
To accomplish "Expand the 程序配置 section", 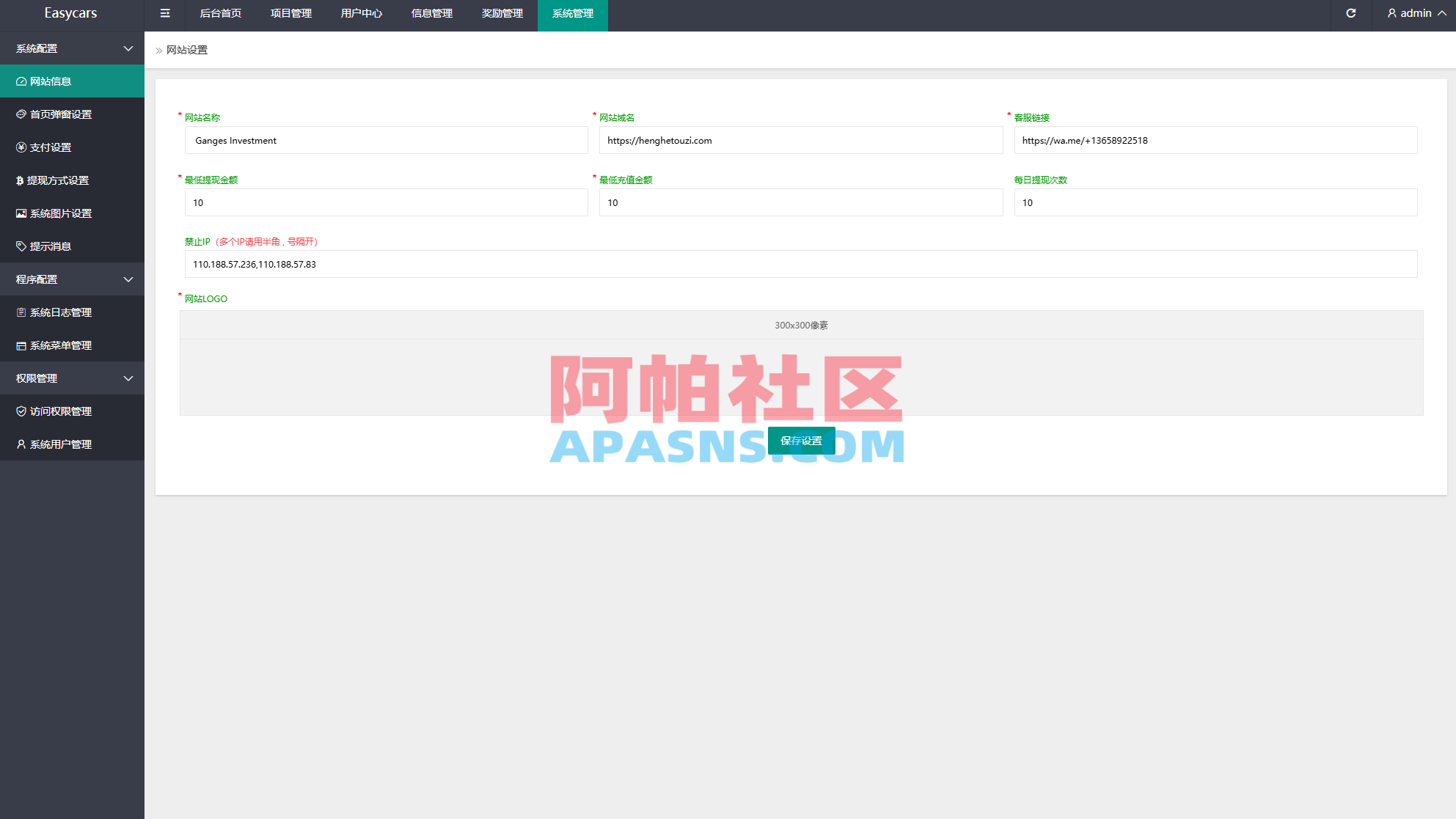I will [x=72, y=279].
